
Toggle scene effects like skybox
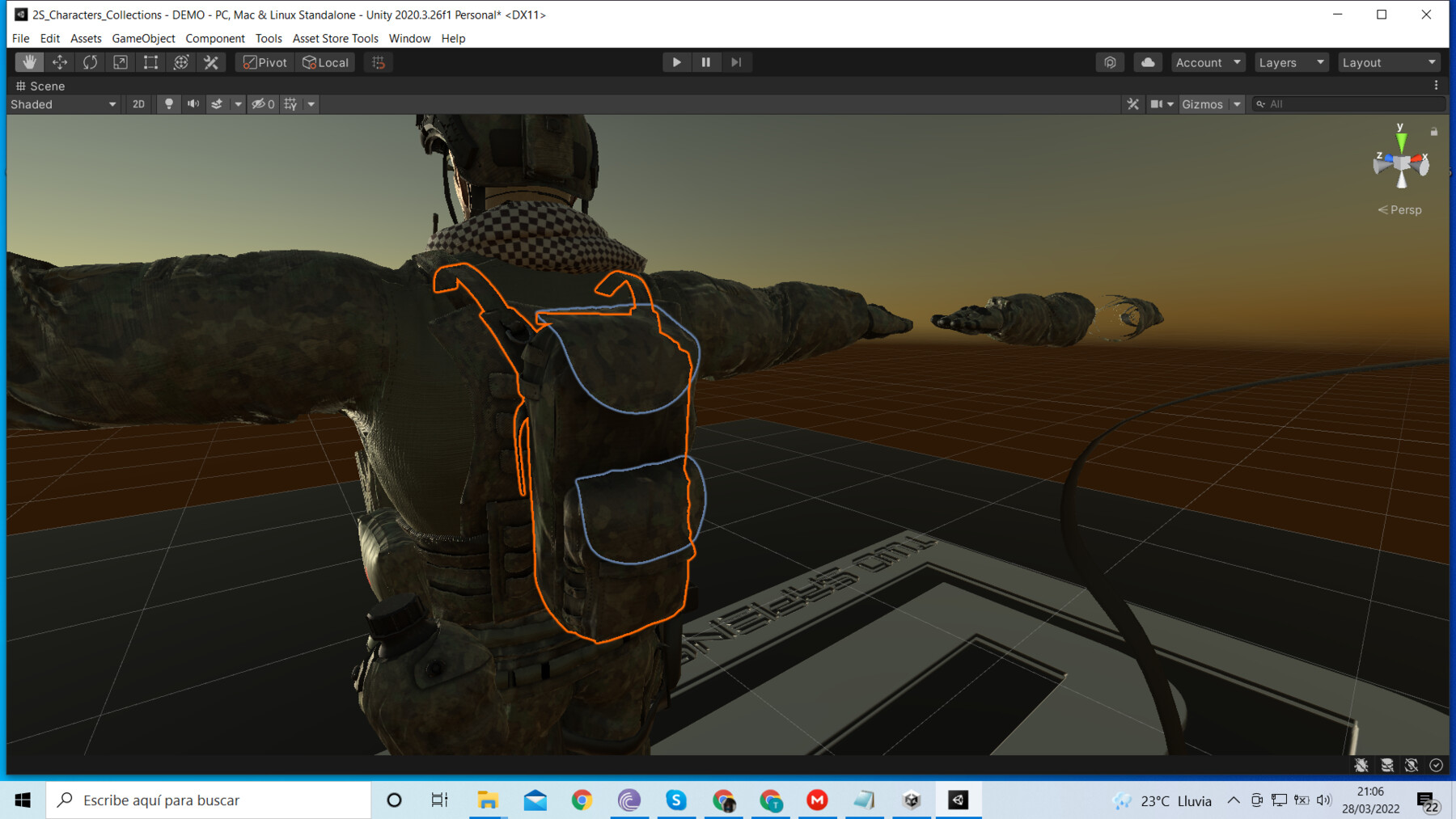tap(217, 104)
